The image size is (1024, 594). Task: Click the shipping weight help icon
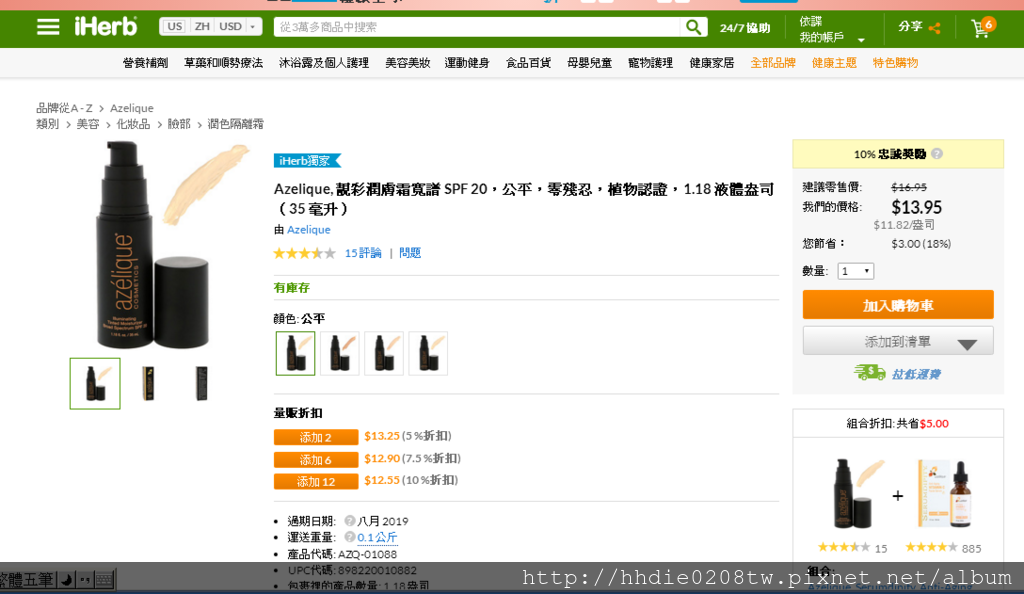coord(350,537)
